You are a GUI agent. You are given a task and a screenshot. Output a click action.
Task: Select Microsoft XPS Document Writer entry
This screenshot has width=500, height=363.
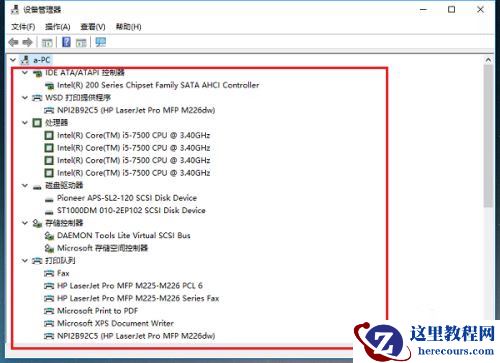click(x=115, y=323)
